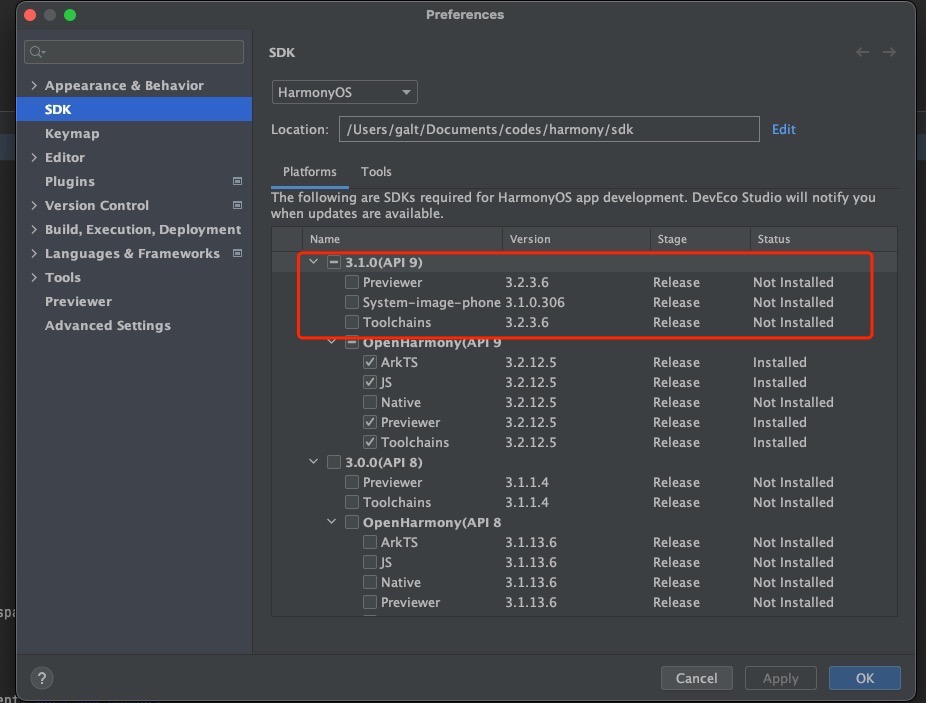
Task: Collapse the OpenHarmony(API 9 tree node
Action: 331,341
